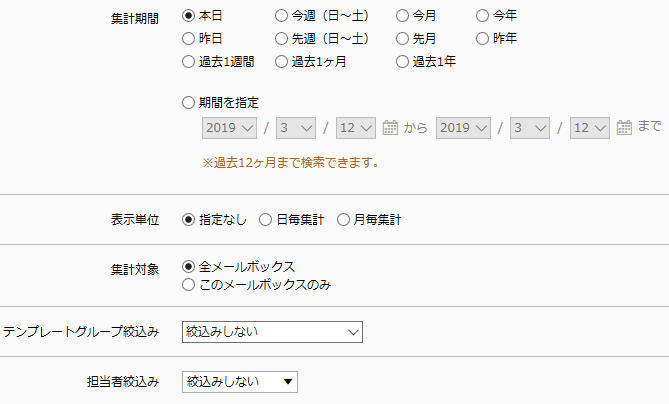This screenshot has height=404, width=669.
Task: Select the 今年 period radio button
Action: (x=482, y=16)
